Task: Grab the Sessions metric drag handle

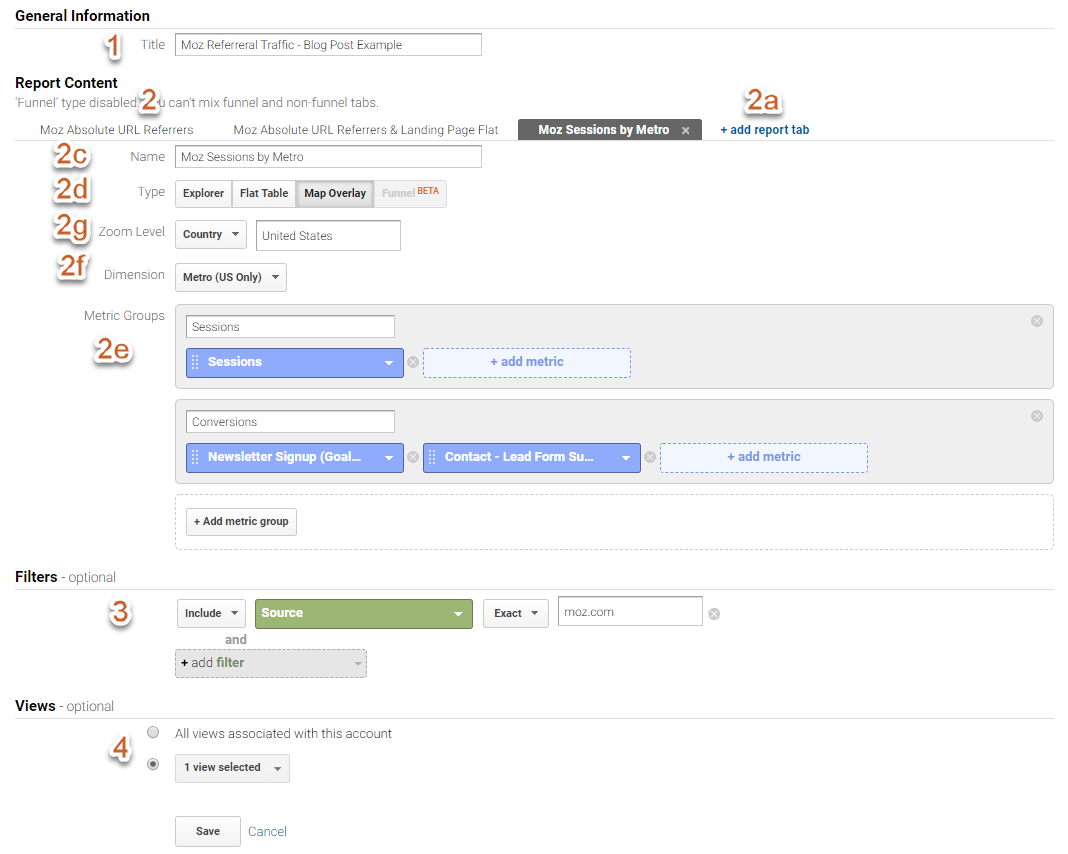Action: tap(196, 362)
